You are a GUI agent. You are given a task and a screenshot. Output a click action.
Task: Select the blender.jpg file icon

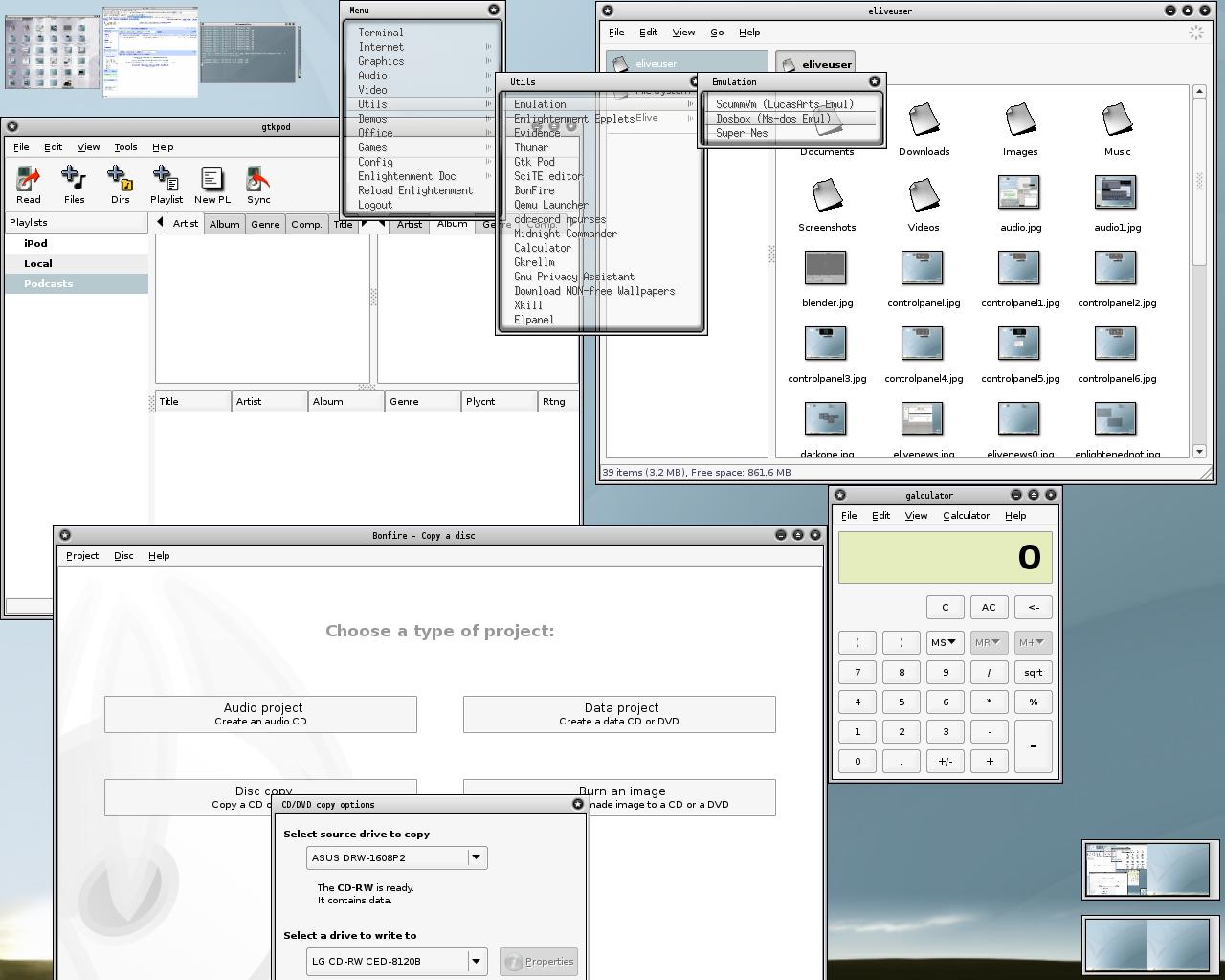coord(826,268)
